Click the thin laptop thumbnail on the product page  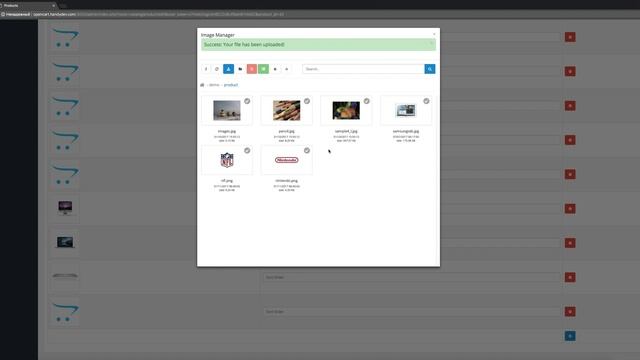click(65, 276)
